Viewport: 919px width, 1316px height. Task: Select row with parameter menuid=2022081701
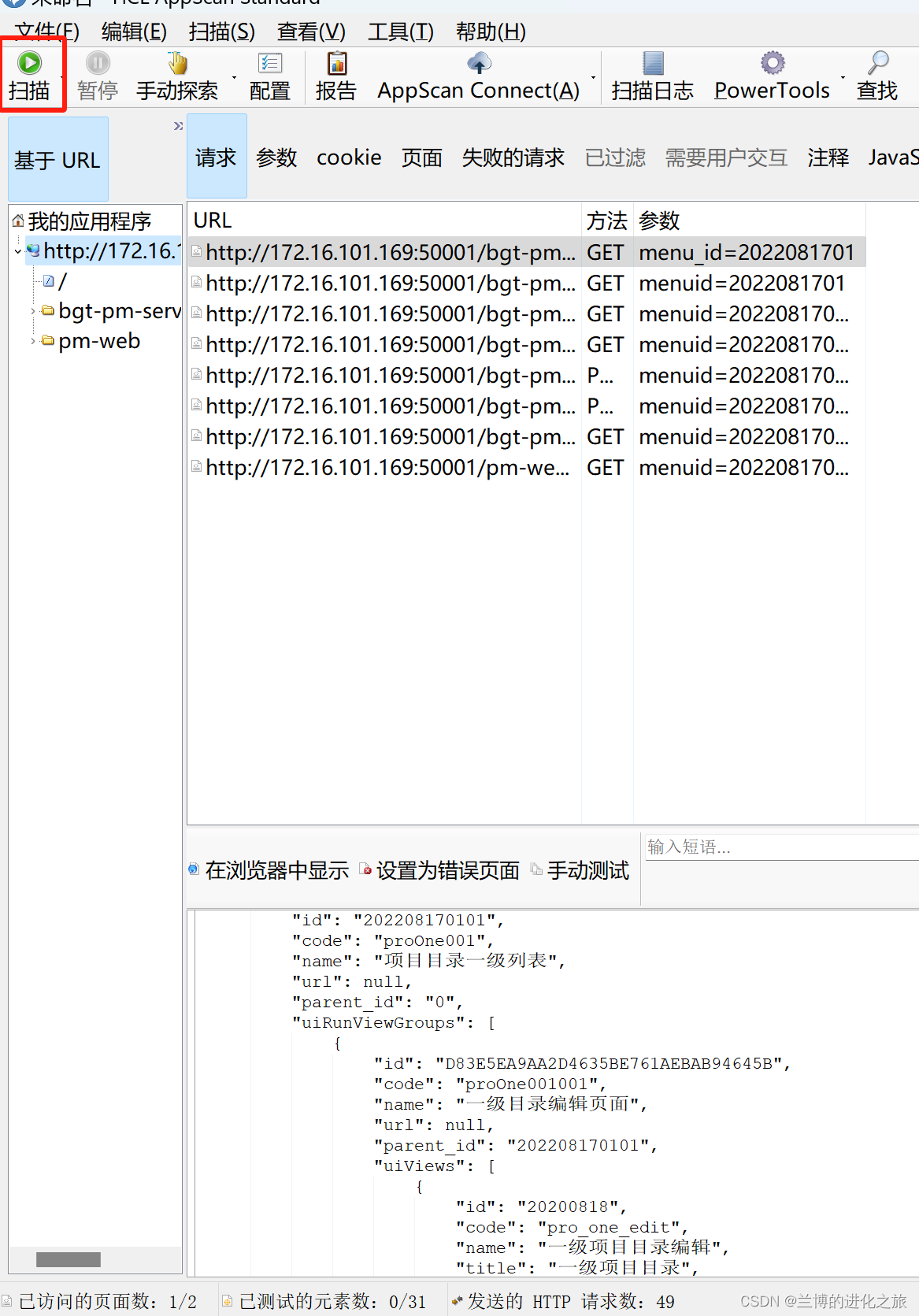pos(527,283)
